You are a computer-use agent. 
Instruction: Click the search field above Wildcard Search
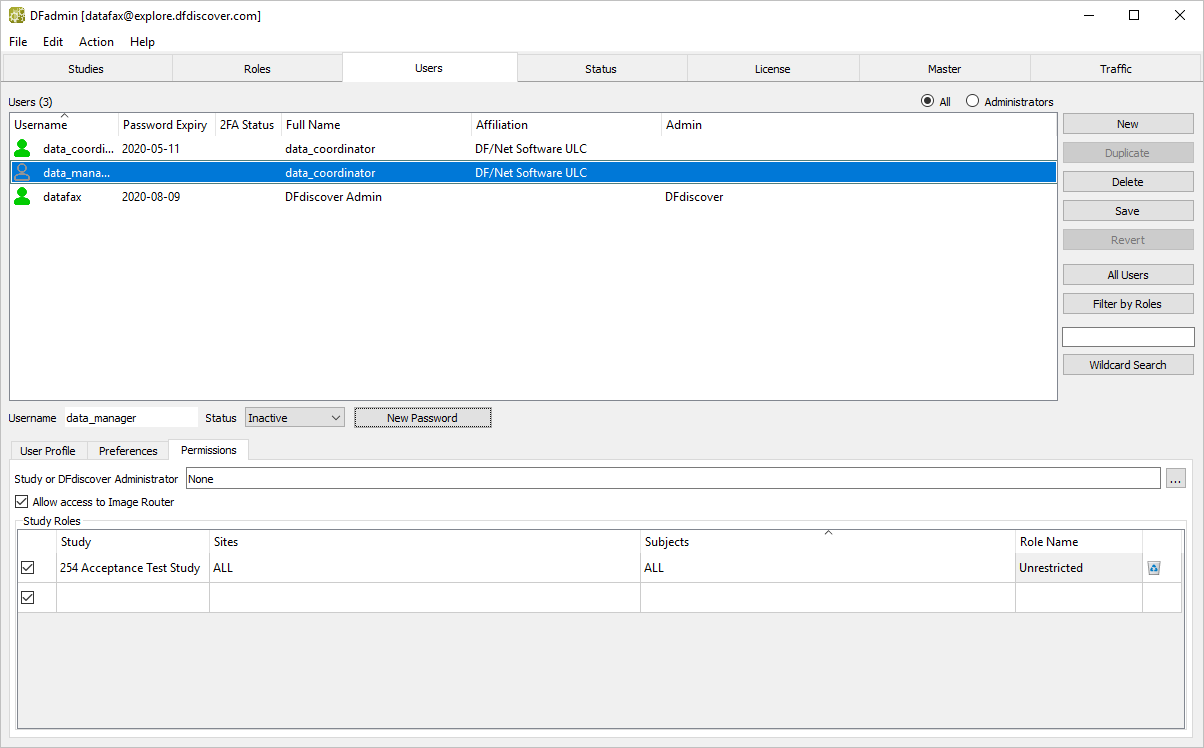(x=1127, y=337)
